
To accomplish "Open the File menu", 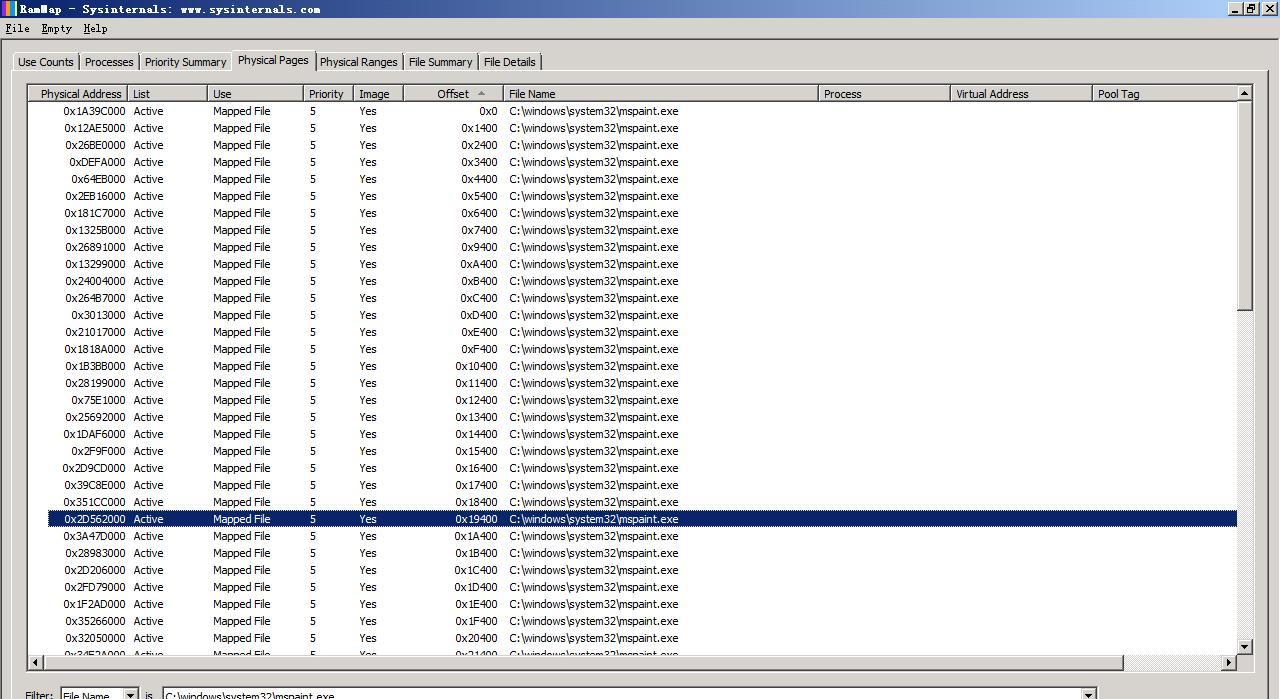I will [17, 28].
